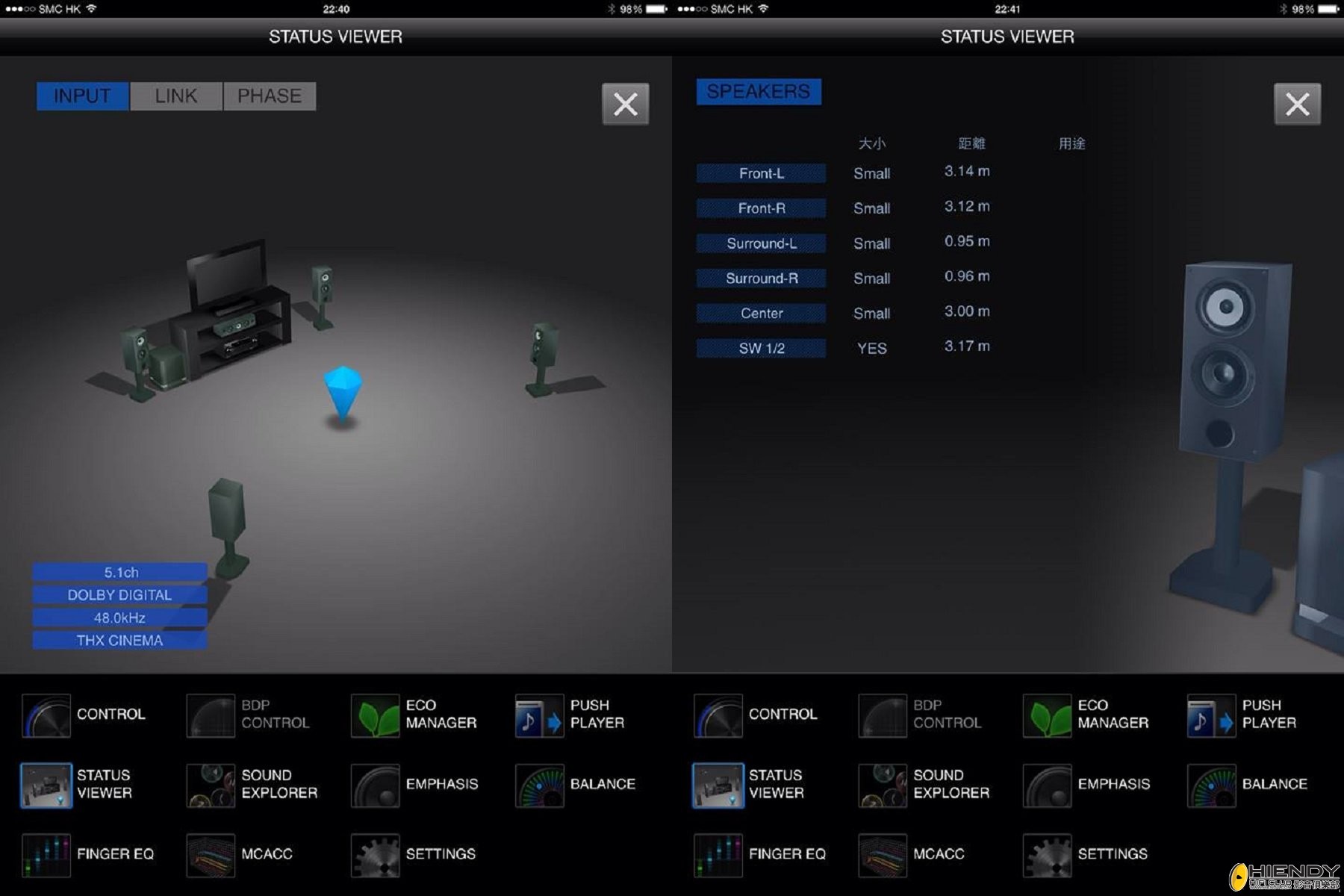Open MCACC icon in right screen
1344x896 pixels.
pos(883,855)
